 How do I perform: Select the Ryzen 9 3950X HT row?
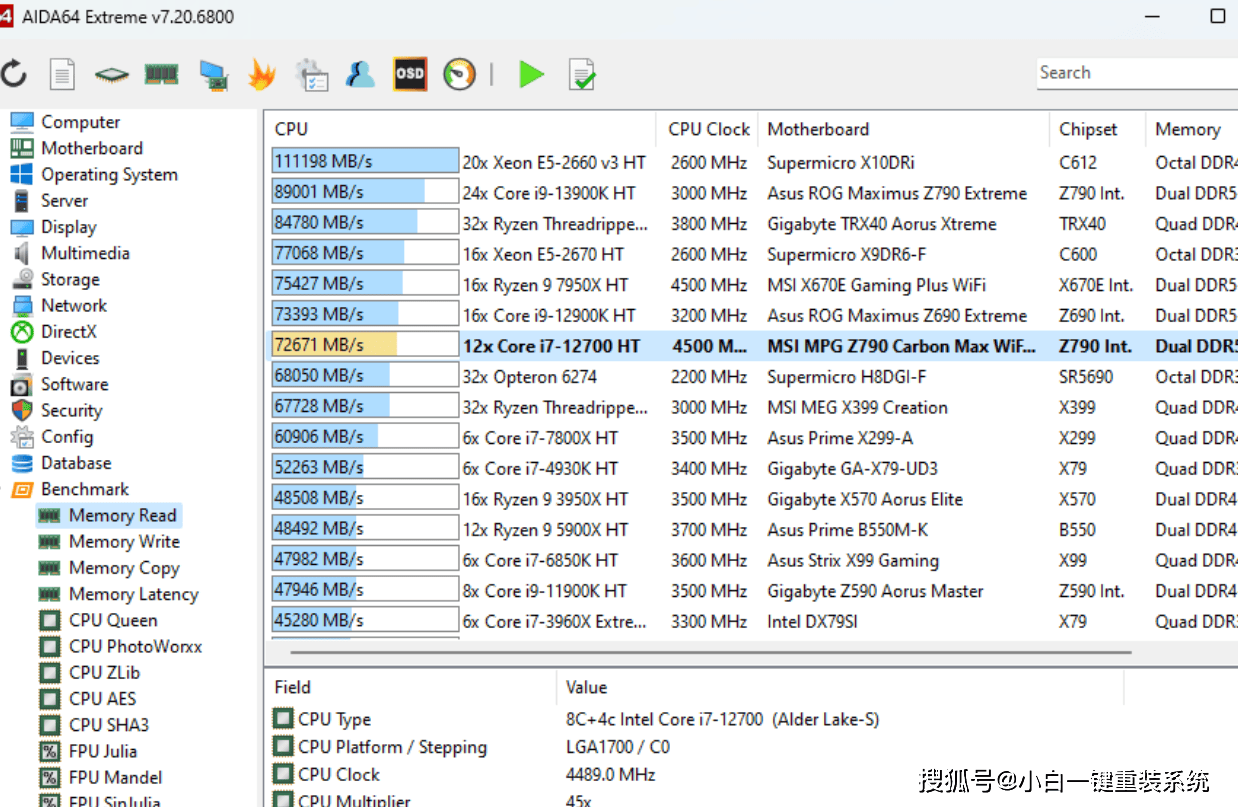click(752, 499)
